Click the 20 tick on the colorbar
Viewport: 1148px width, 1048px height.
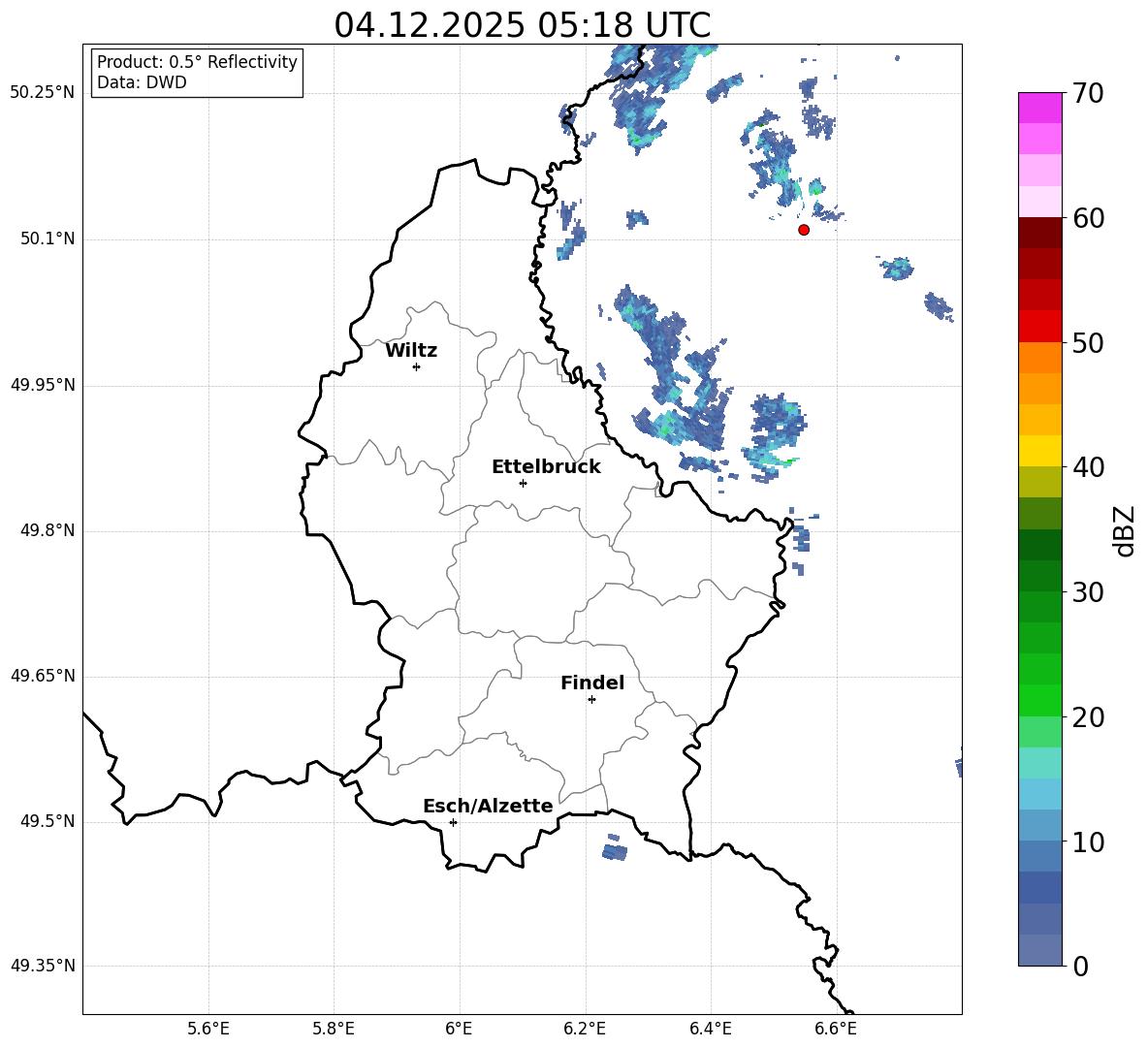pyautogui.click(x=1087, y=717)
